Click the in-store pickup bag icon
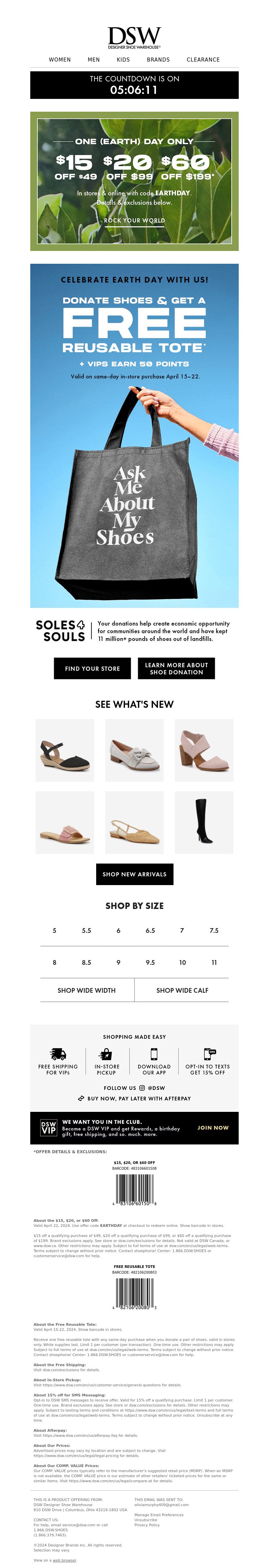The height and width of the screenshot is (1568, 269). coord(106,1054)
